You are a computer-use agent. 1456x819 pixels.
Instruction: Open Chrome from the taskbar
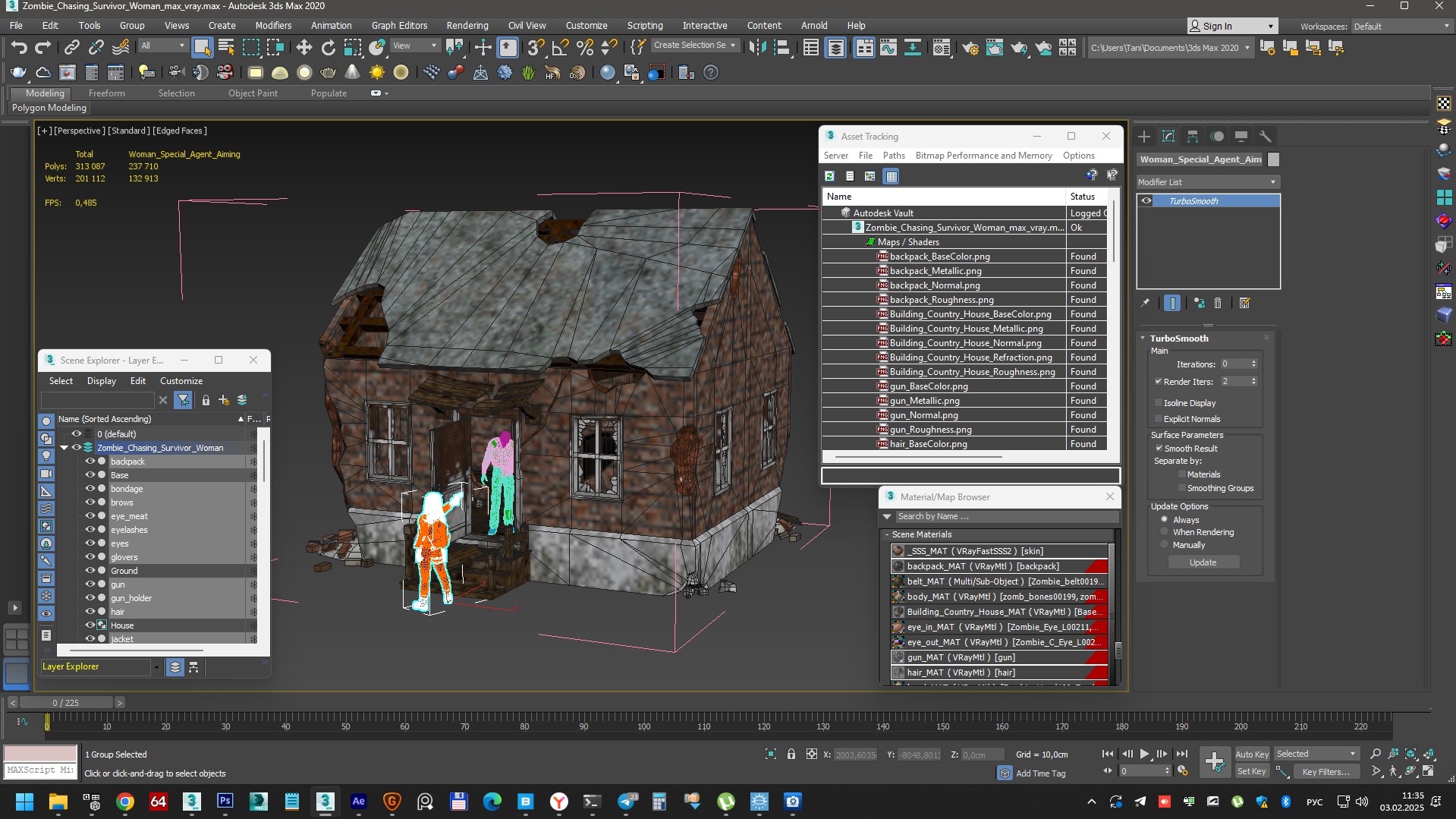pos(125,802)
